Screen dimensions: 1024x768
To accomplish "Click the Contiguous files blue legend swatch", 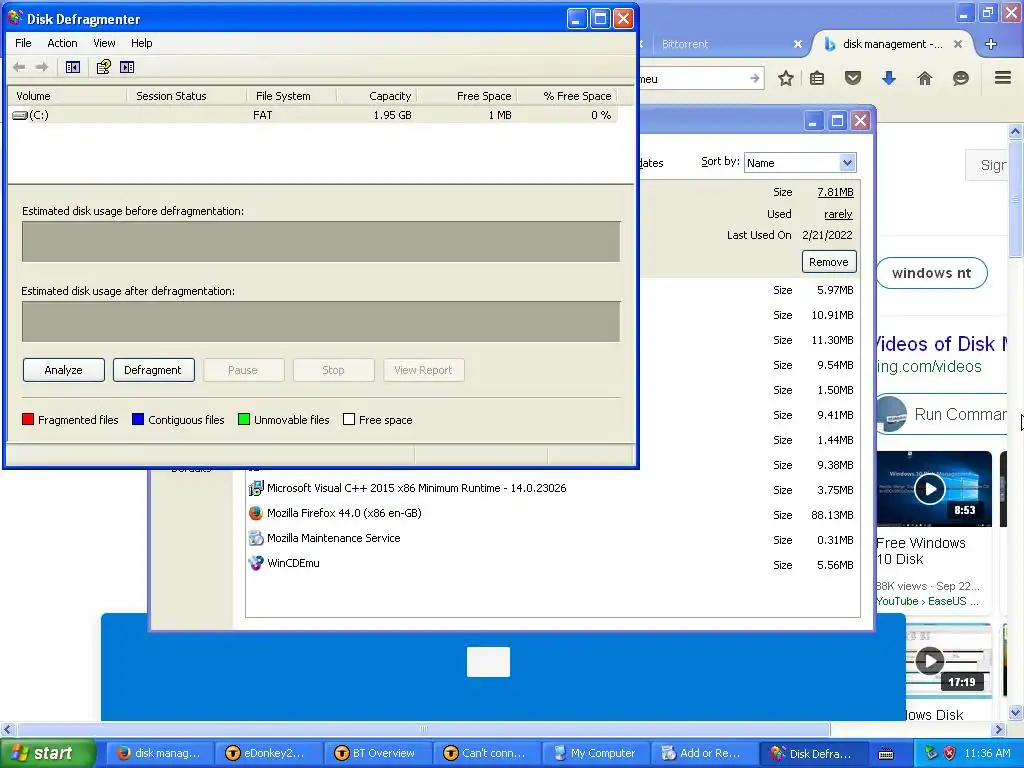I will point(138,419).
